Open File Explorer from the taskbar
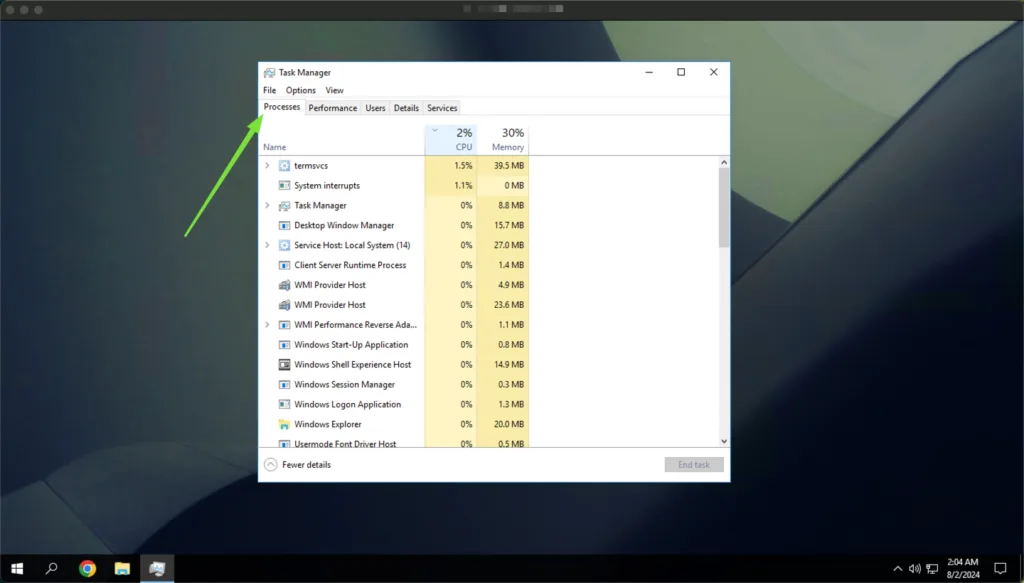 click(122, 569)
